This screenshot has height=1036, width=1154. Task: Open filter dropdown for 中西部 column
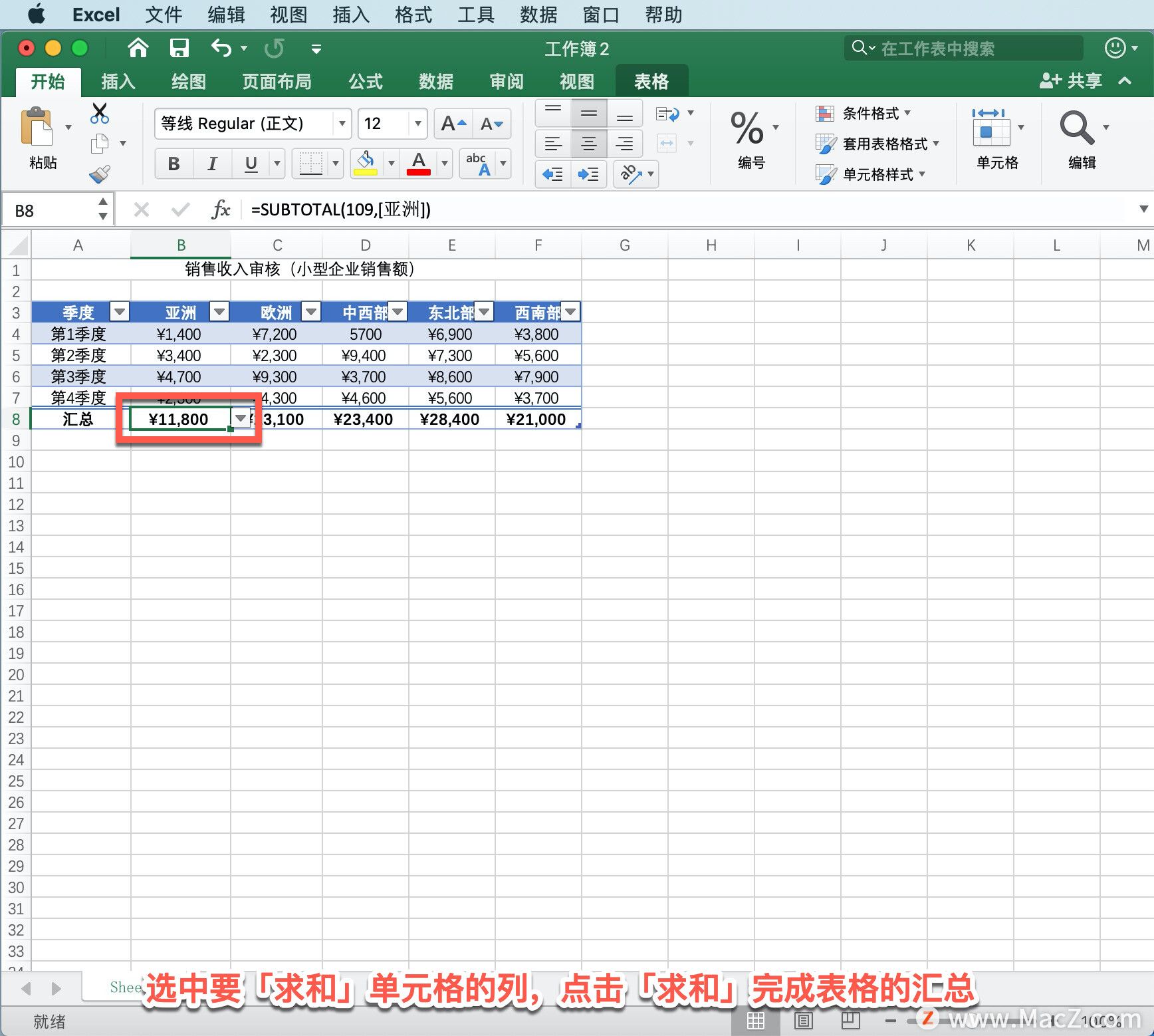click(x=398, y=311)
